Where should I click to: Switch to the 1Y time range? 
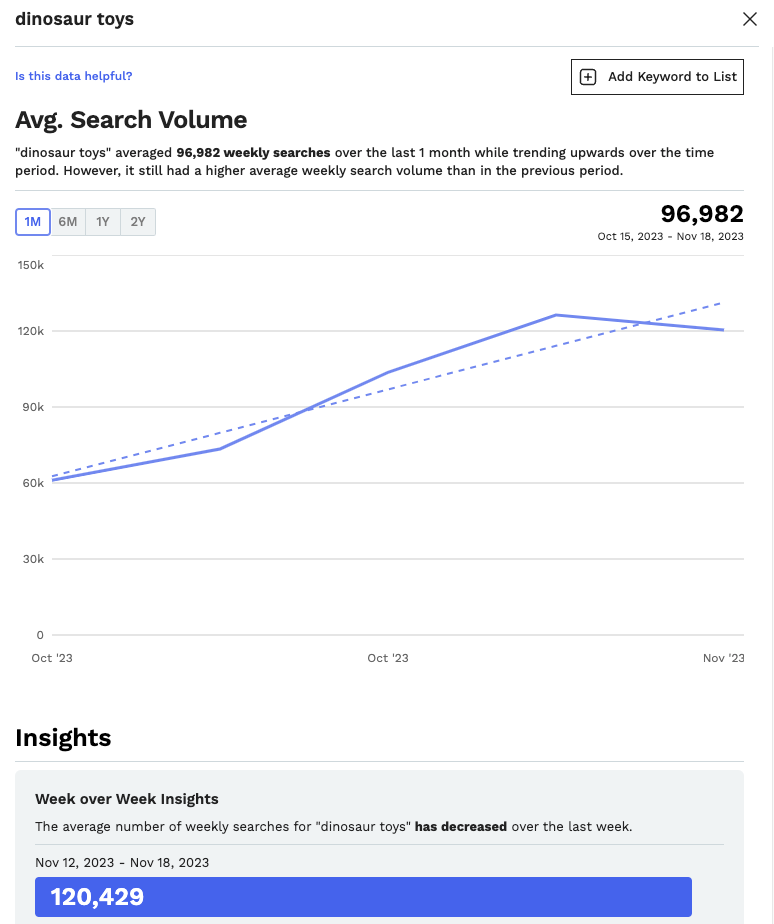pyautogui.click(x=103, y=222)
